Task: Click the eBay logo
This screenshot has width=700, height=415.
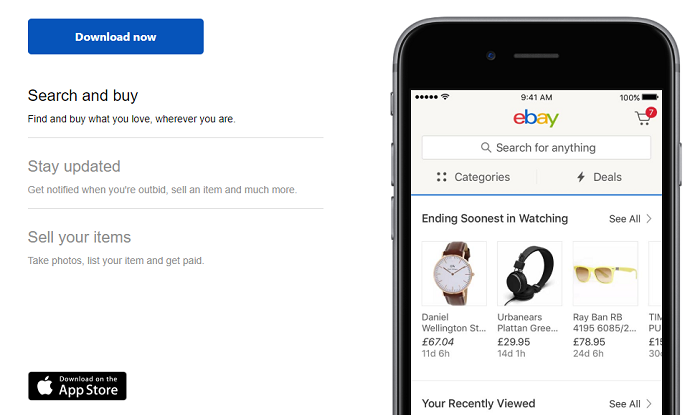Action: (536, 118)
